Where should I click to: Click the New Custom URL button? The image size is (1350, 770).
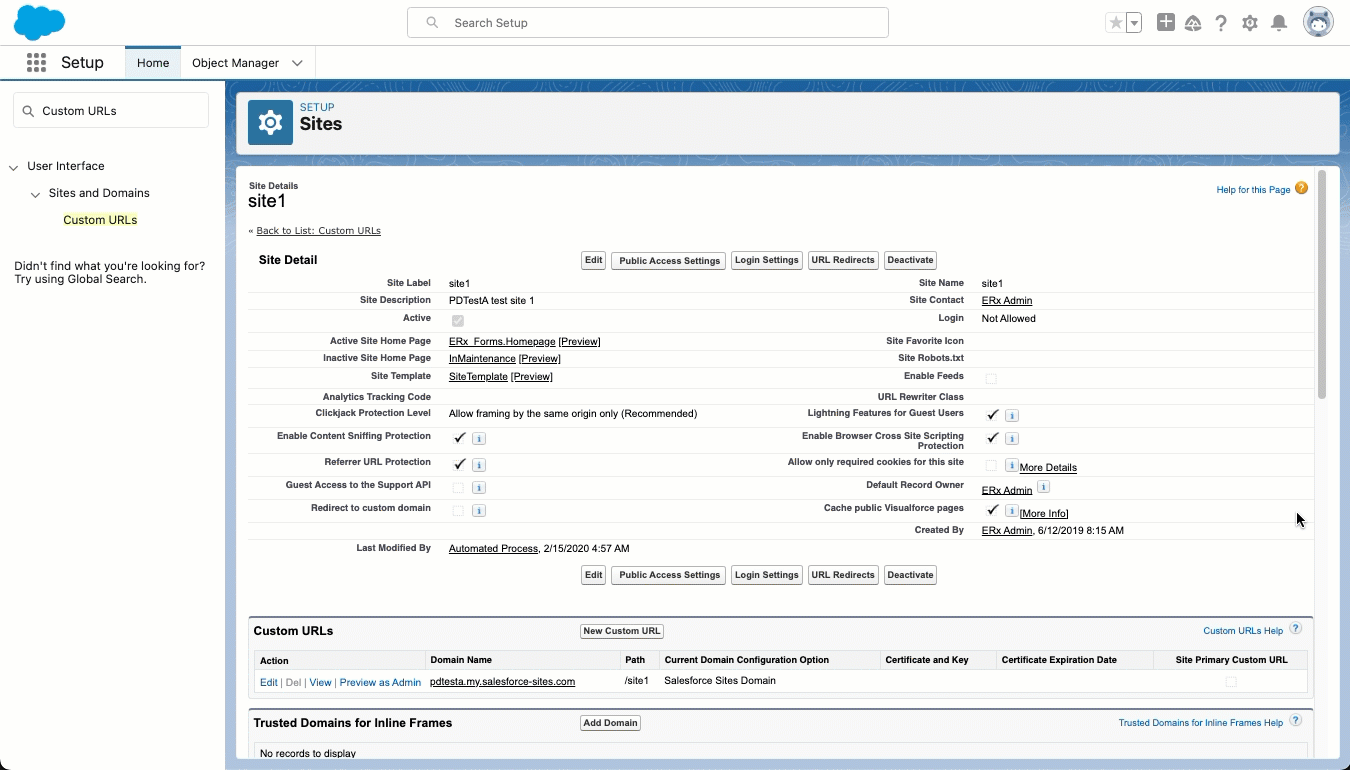coord(622,631)
